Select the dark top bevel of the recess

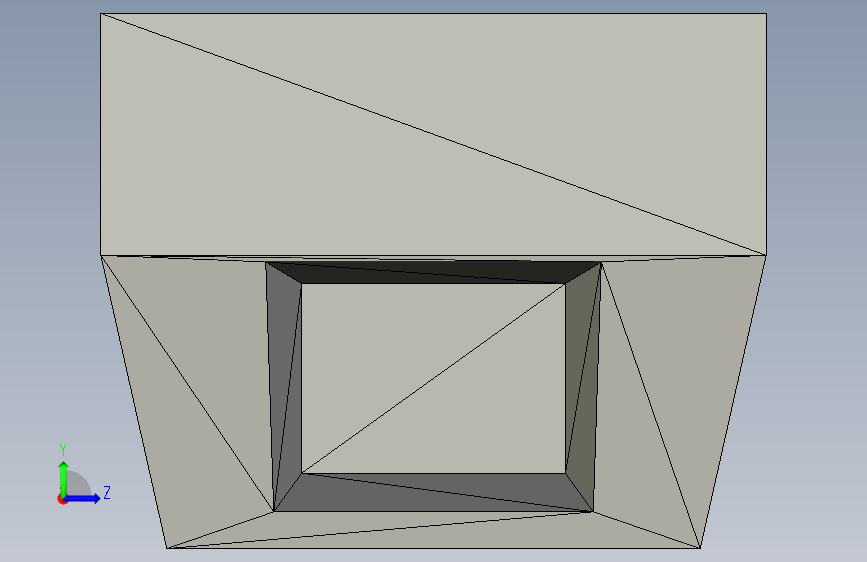point(433,273)
